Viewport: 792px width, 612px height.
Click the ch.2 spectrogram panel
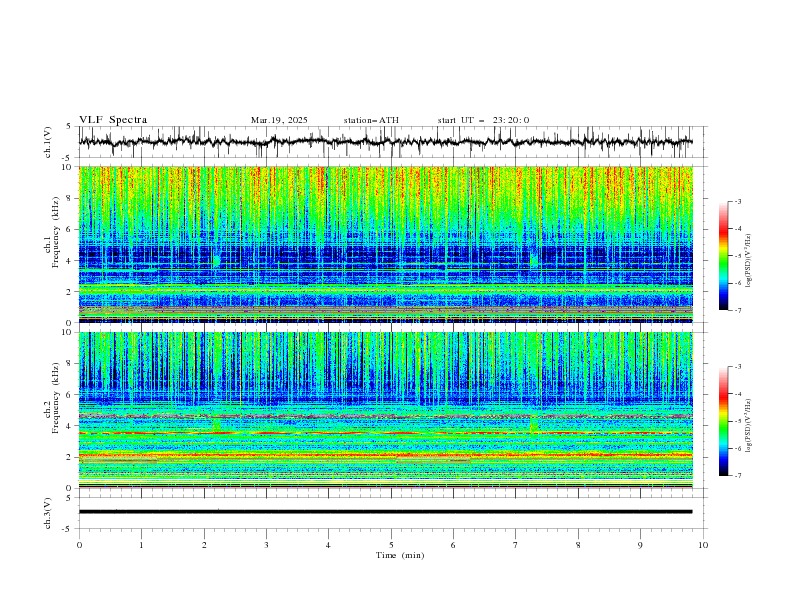pos(386,410)
